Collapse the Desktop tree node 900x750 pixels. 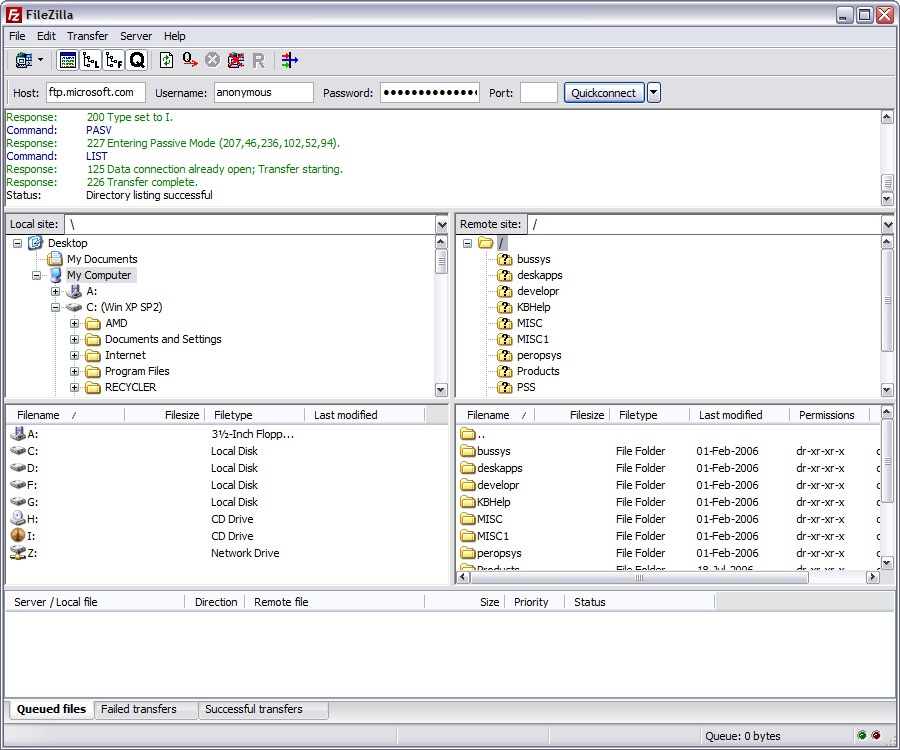tap(18, 243)
